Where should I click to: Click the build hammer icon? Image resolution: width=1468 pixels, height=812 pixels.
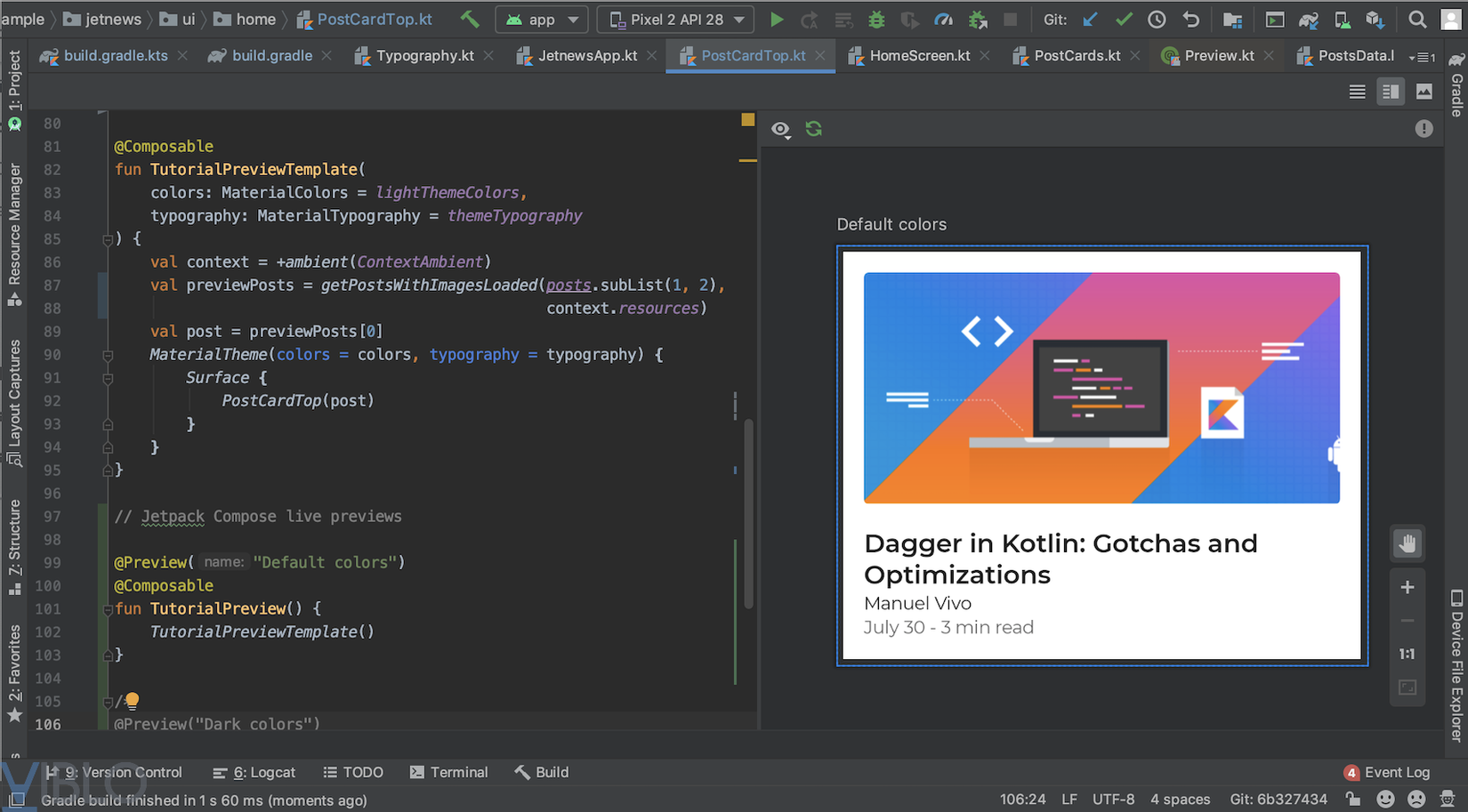[x=470, y=19]
